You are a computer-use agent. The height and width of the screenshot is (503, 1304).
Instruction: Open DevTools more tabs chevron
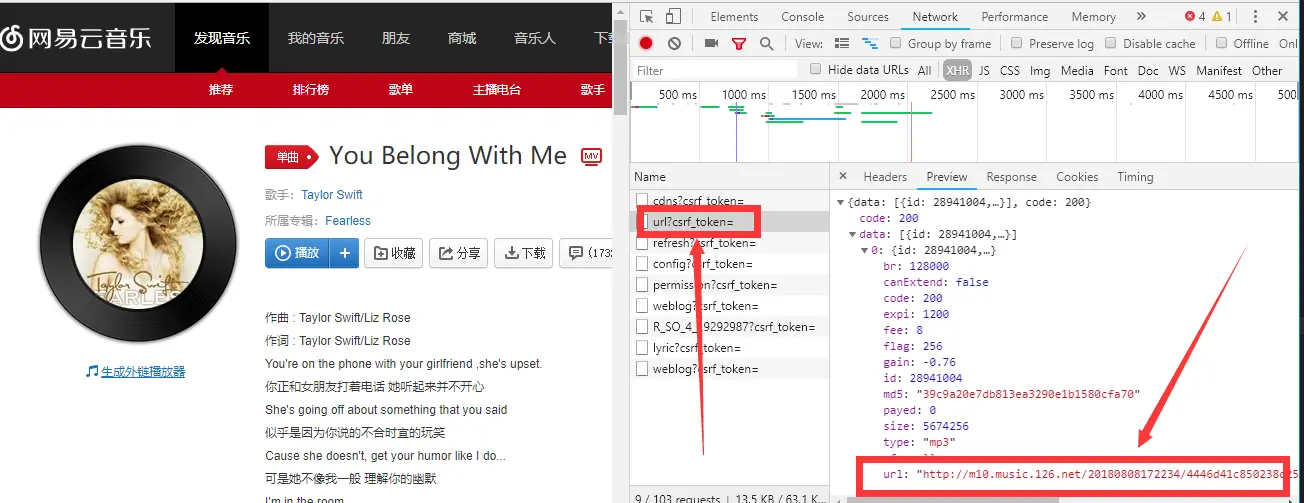coord(1141,16)
